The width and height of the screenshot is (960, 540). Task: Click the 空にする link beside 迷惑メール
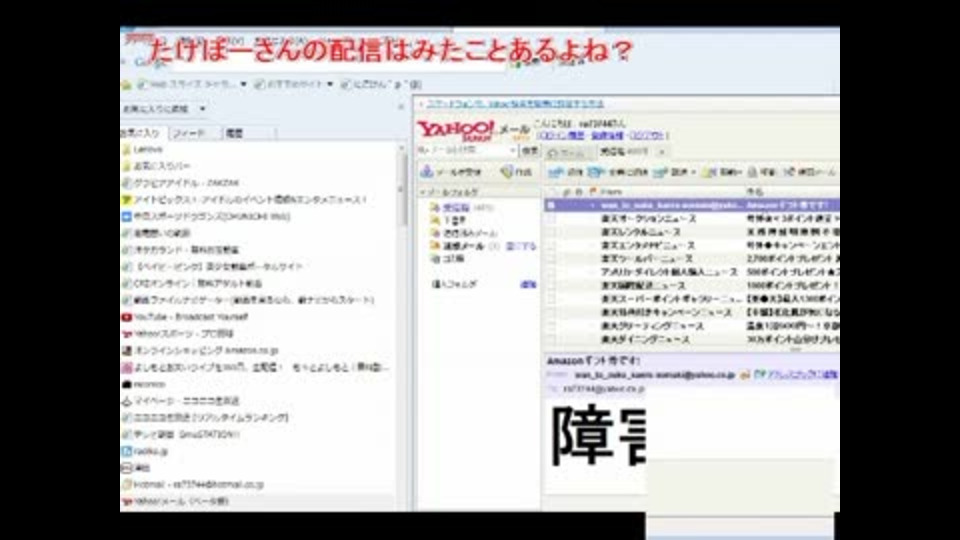[521, 246]
